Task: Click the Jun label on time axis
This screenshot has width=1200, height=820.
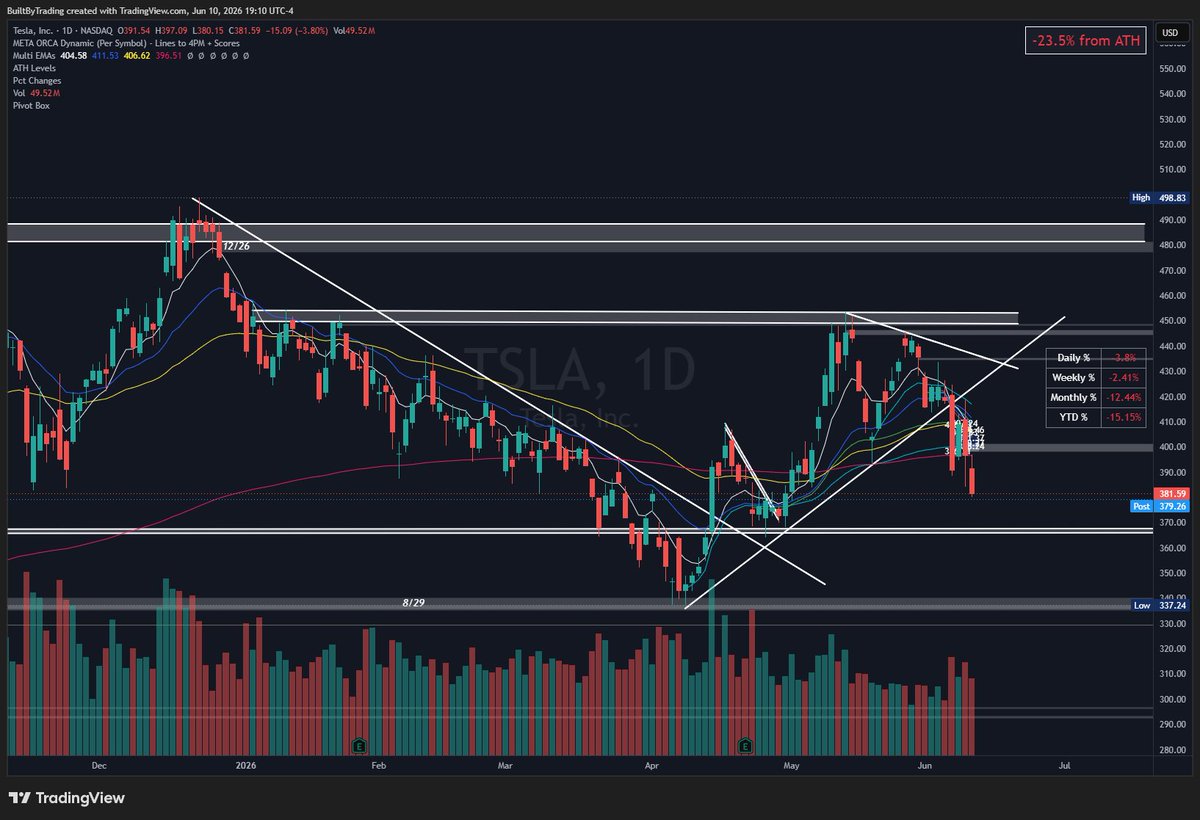Action: pyautogui.click(x=924, y=766)
